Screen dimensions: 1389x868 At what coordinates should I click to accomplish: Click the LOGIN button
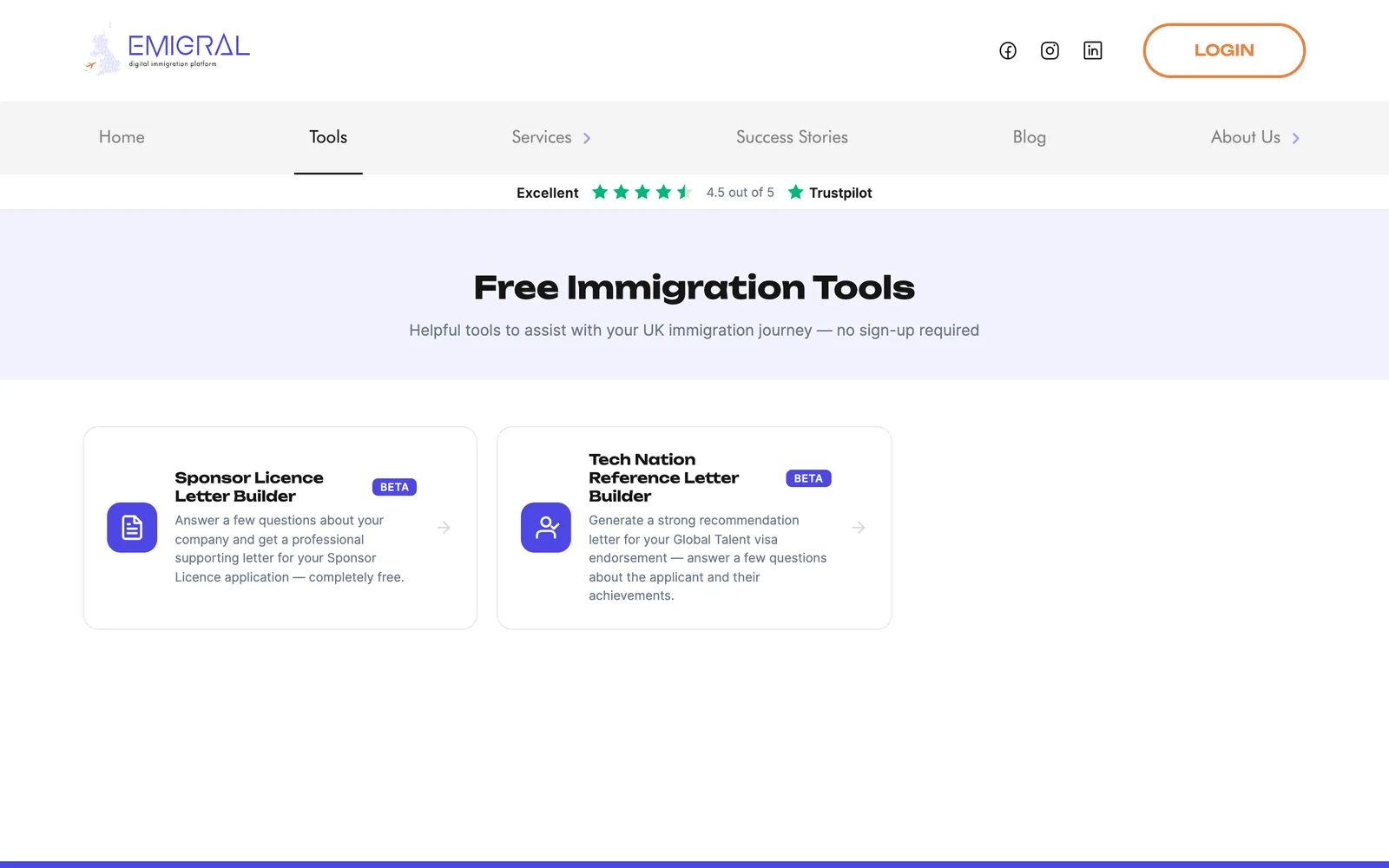tap(1224, 50)
